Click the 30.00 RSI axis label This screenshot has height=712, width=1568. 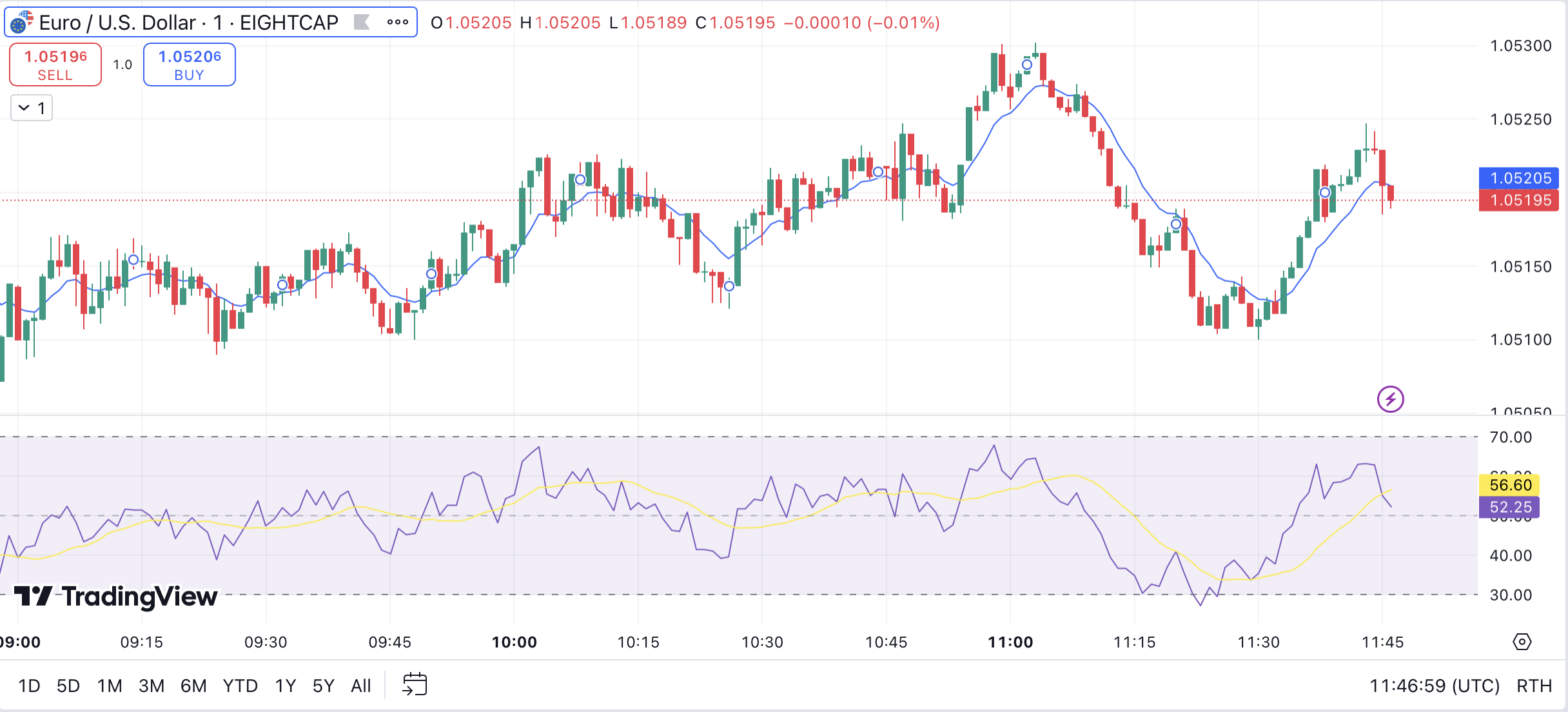click(1511, 595)
